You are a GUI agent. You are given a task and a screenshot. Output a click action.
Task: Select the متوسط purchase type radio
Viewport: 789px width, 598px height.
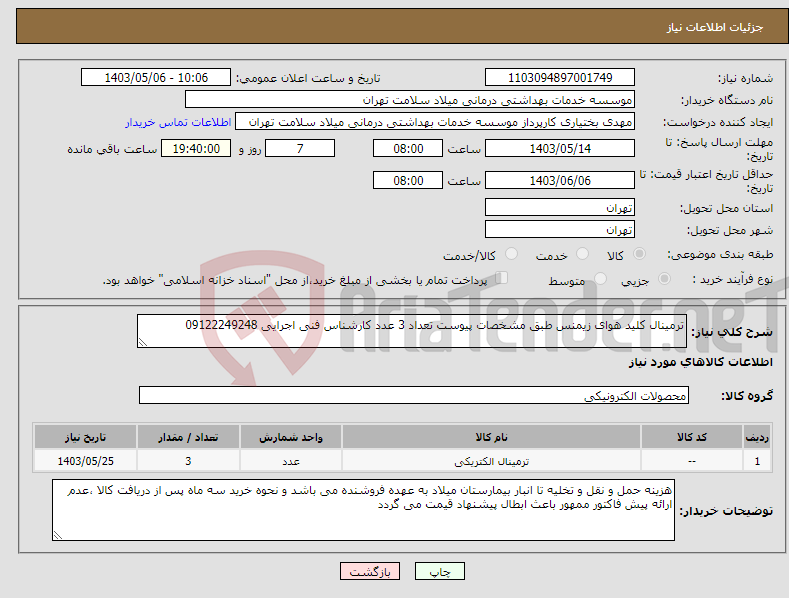[600, 279]
